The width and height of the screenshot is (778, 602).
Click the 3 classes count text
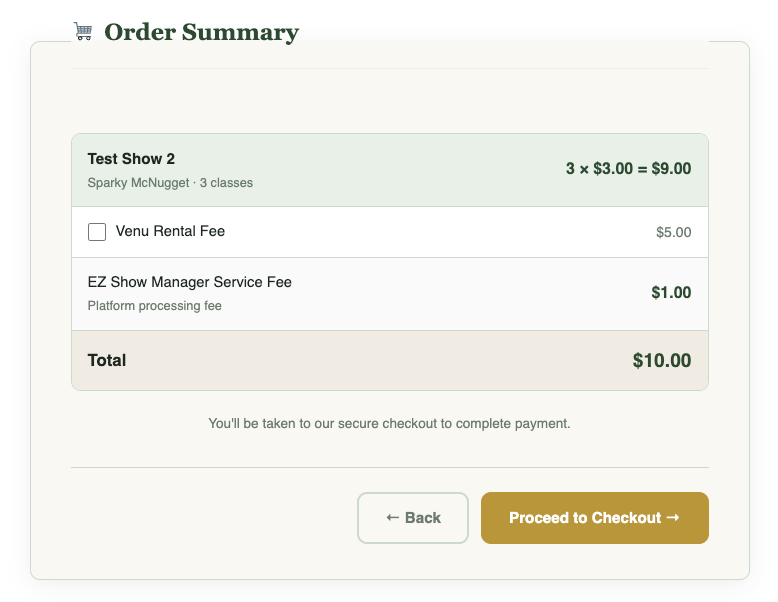point(226,183)
